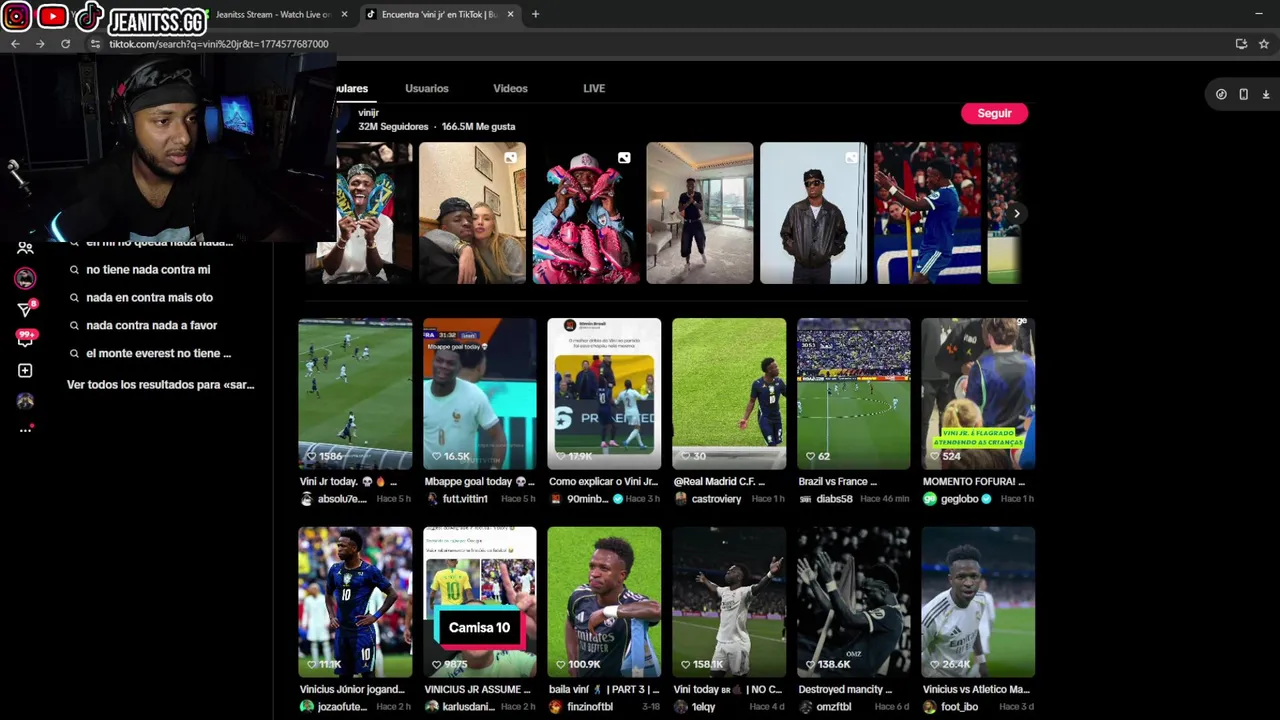Screen dimensions: 1280x720
Task: Click the install app icon in address bar
Action: (1241, 44)
